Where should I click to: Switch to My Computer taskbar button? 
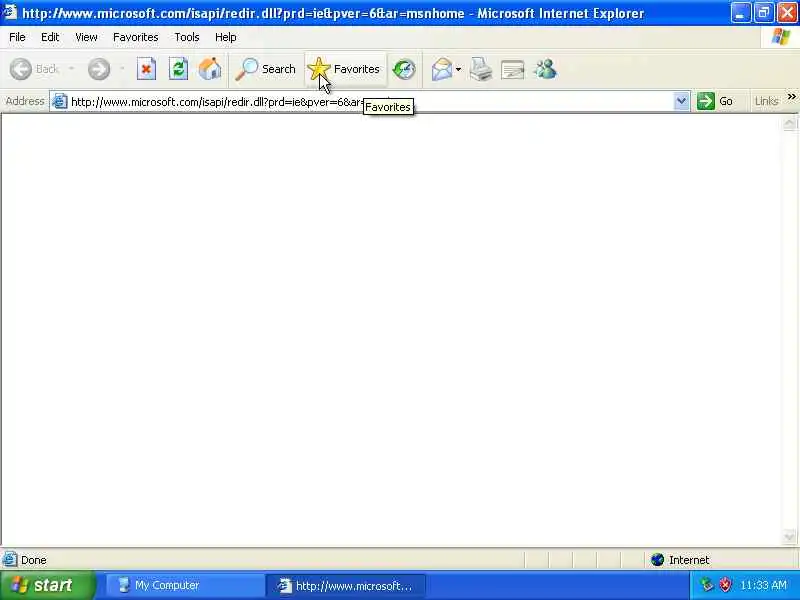[184, 585]
